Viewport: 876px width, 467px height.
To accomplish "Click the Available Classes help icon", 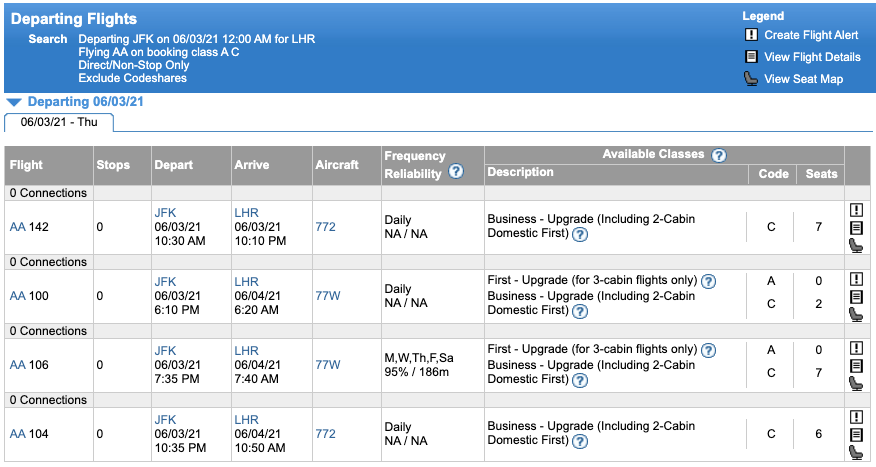I will tap(718, 155).
